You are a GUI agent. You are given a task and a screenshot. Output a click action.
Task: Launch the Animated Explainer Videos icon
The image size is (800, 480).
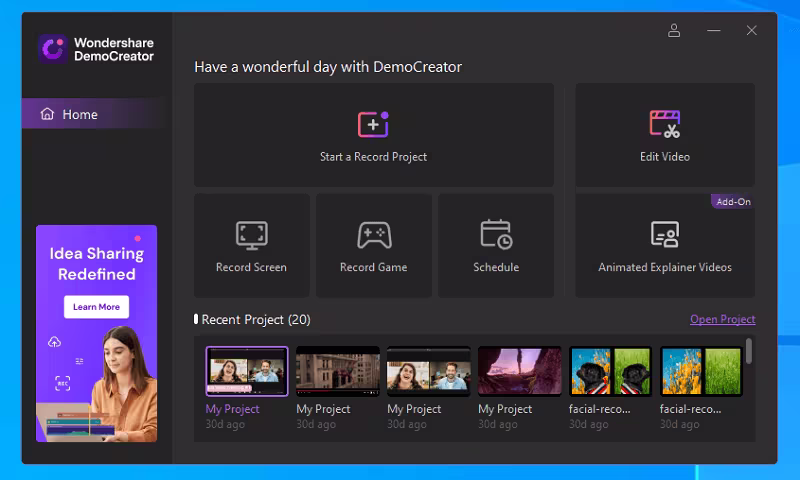665,234
